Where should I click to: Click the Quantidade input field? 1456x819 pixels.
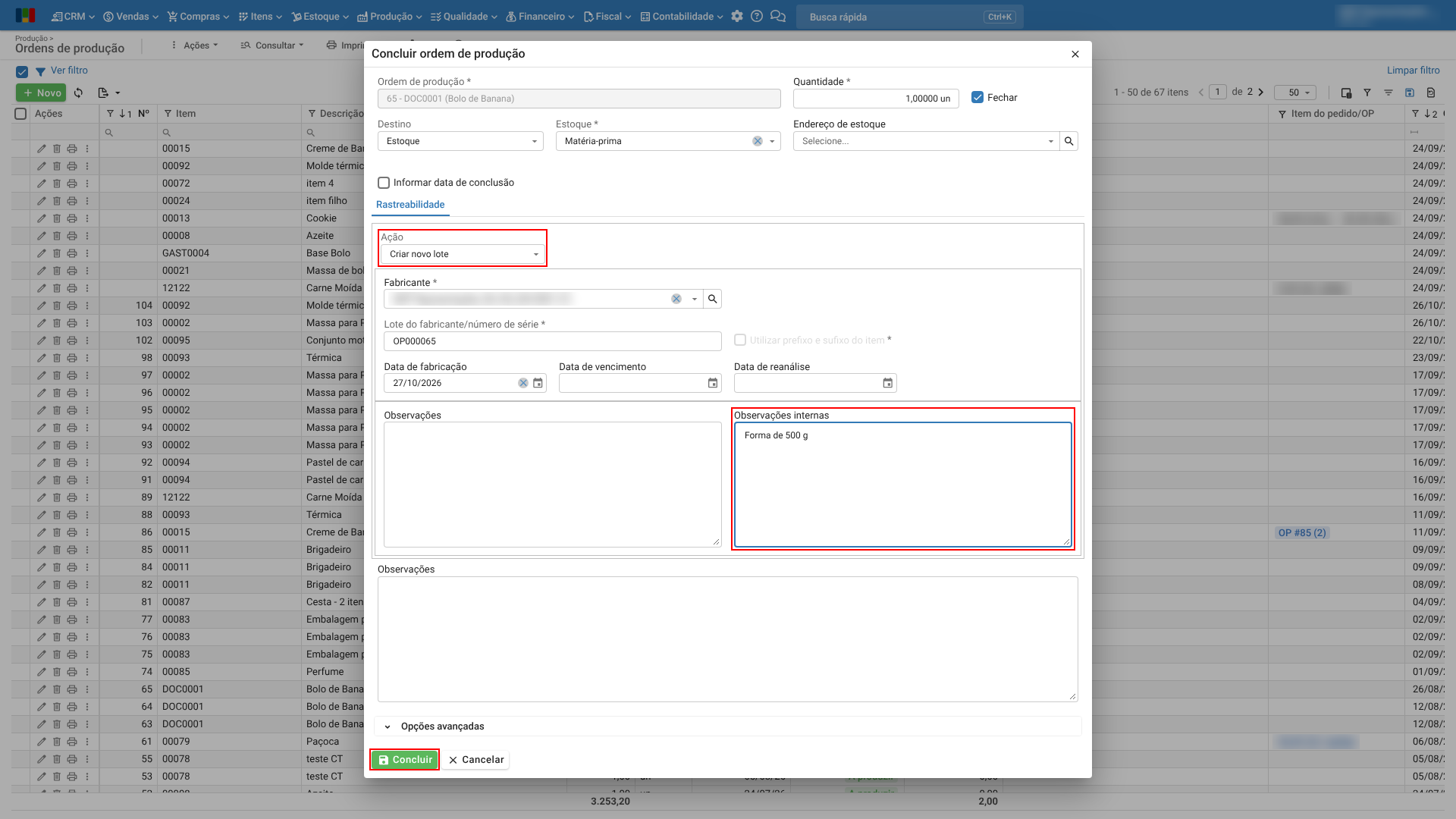click(876, 99)
